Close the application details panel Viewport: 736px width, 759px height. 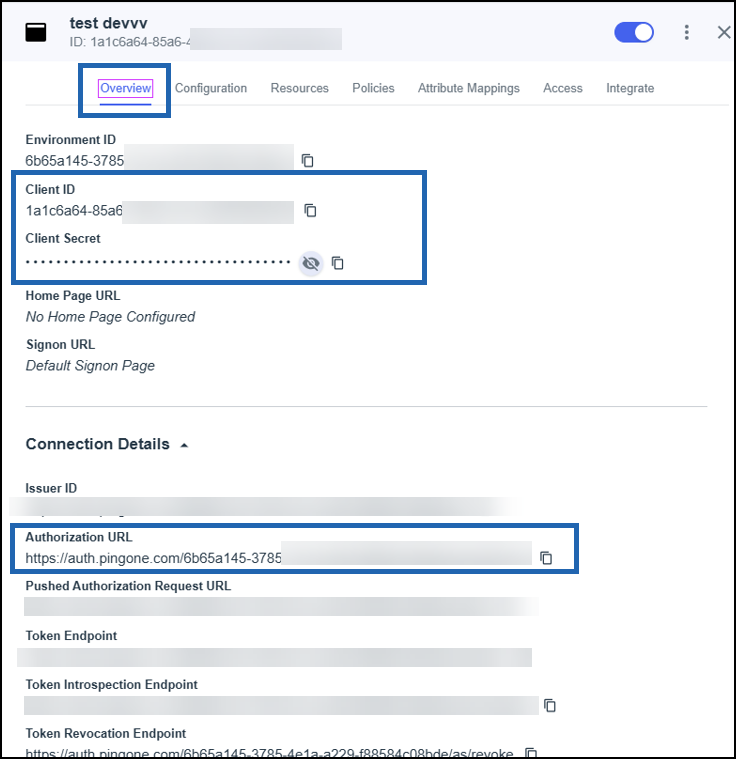point(724,32)
